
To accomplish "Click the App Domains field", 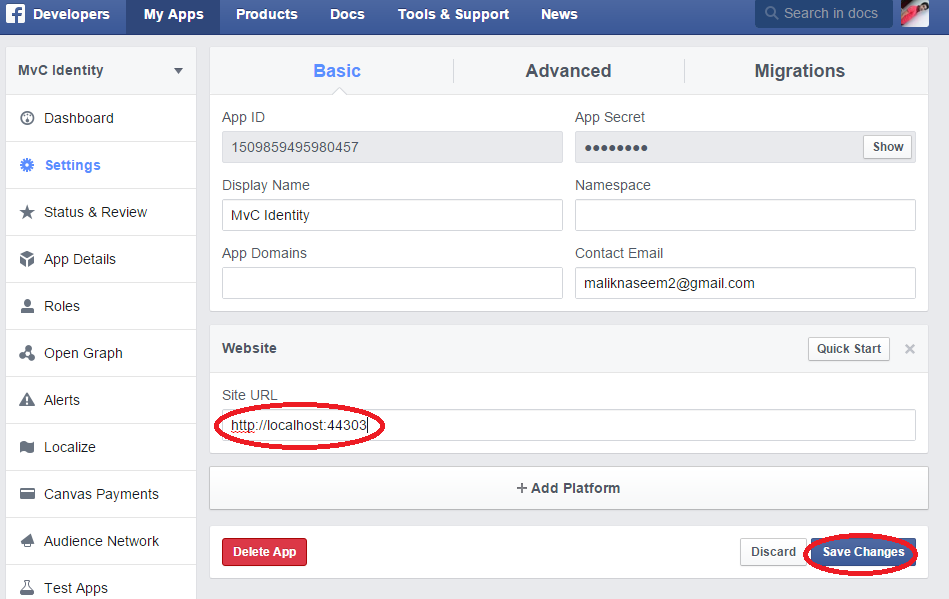I will coord(392,283).
